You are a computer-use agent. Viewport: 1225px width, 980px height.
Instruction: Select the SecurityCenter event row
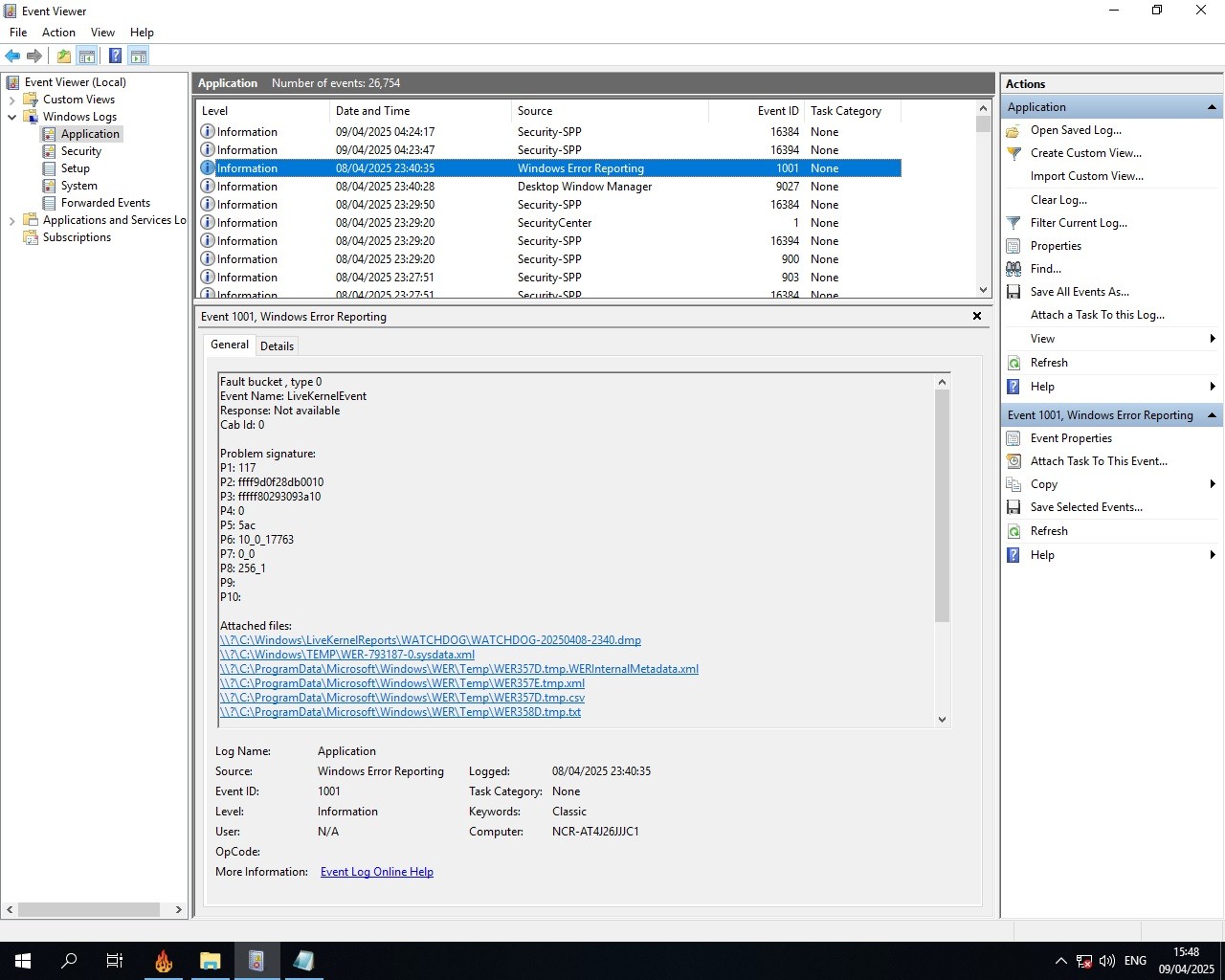[x=549, y=223]
